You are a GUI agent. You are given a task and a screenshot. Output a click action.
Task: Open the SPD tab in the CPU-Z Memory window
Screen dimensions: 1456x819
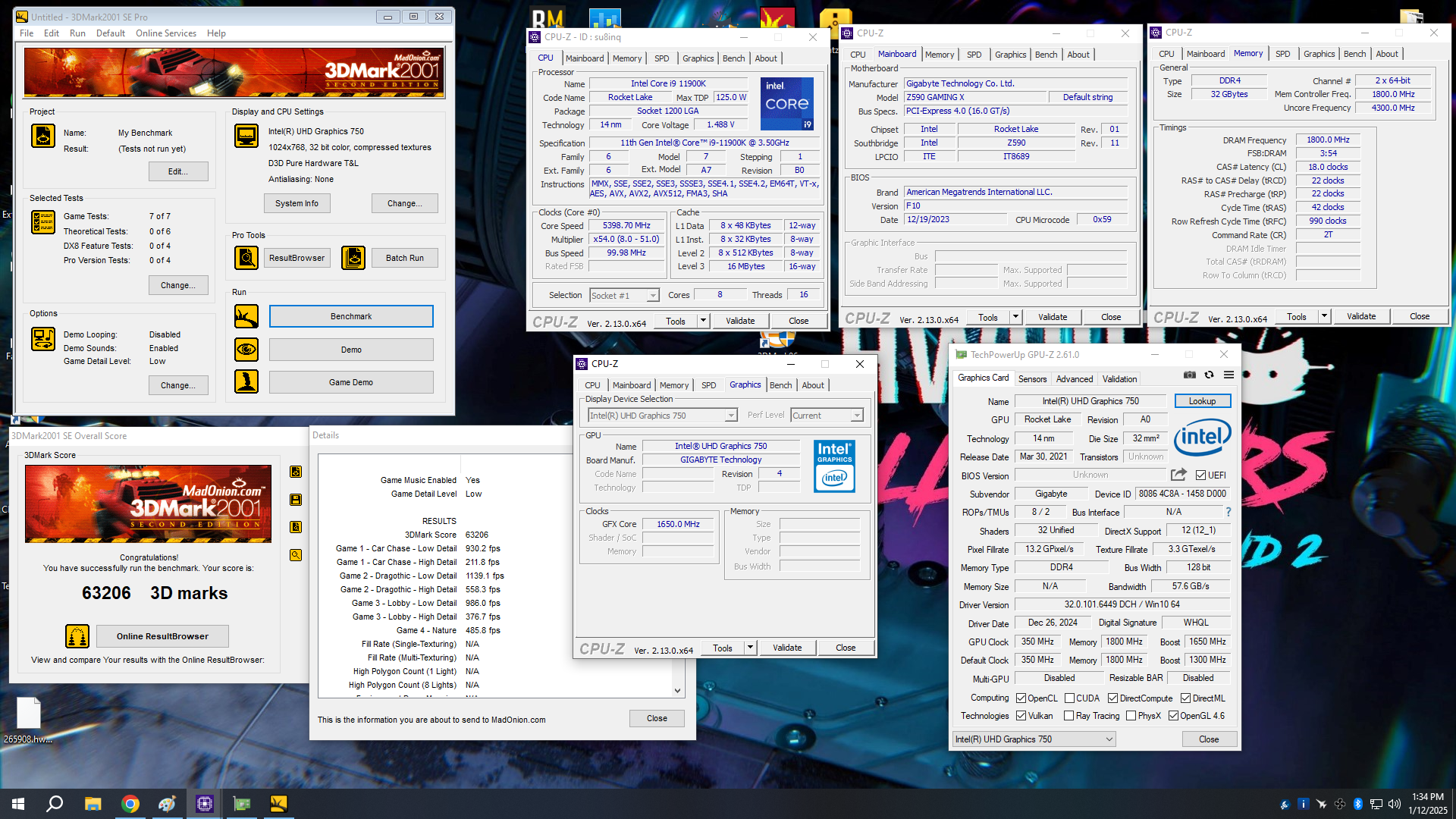[x=1282, y=54]
